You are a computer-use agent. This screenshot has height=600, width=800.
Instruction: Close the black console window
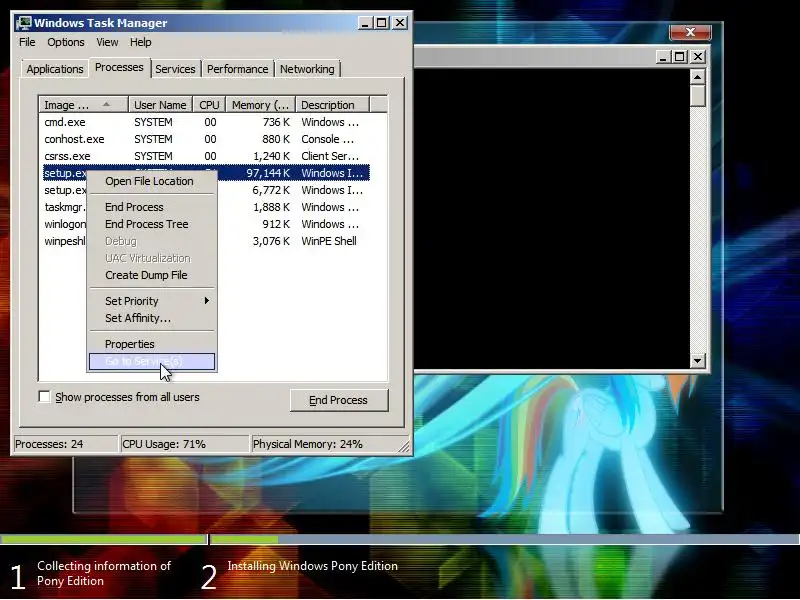coord(697,57)
